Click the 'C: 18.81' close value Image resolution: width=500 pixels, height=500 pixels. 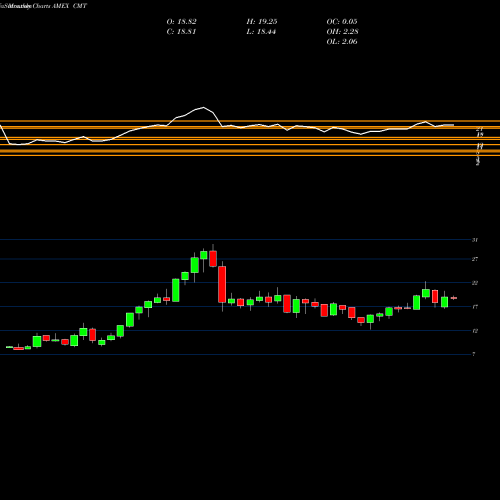pyautogui.click(x=181, y=32)
